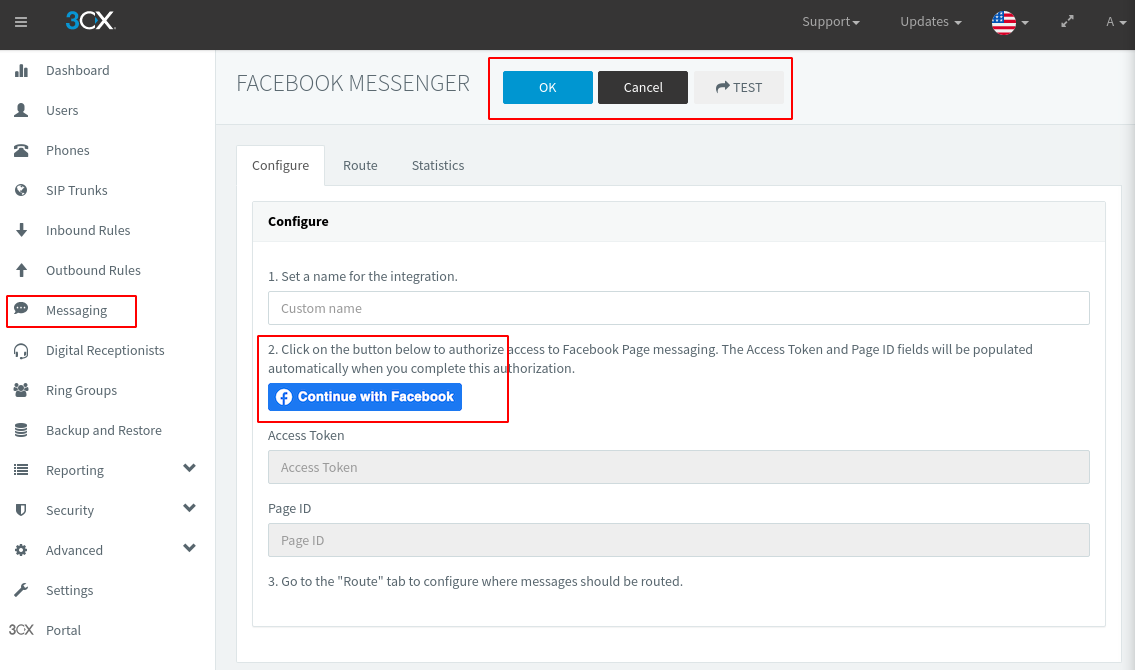The image size is (1135, 670).
Task: Select the Phones telephone icon
Action: pos(21,150)
